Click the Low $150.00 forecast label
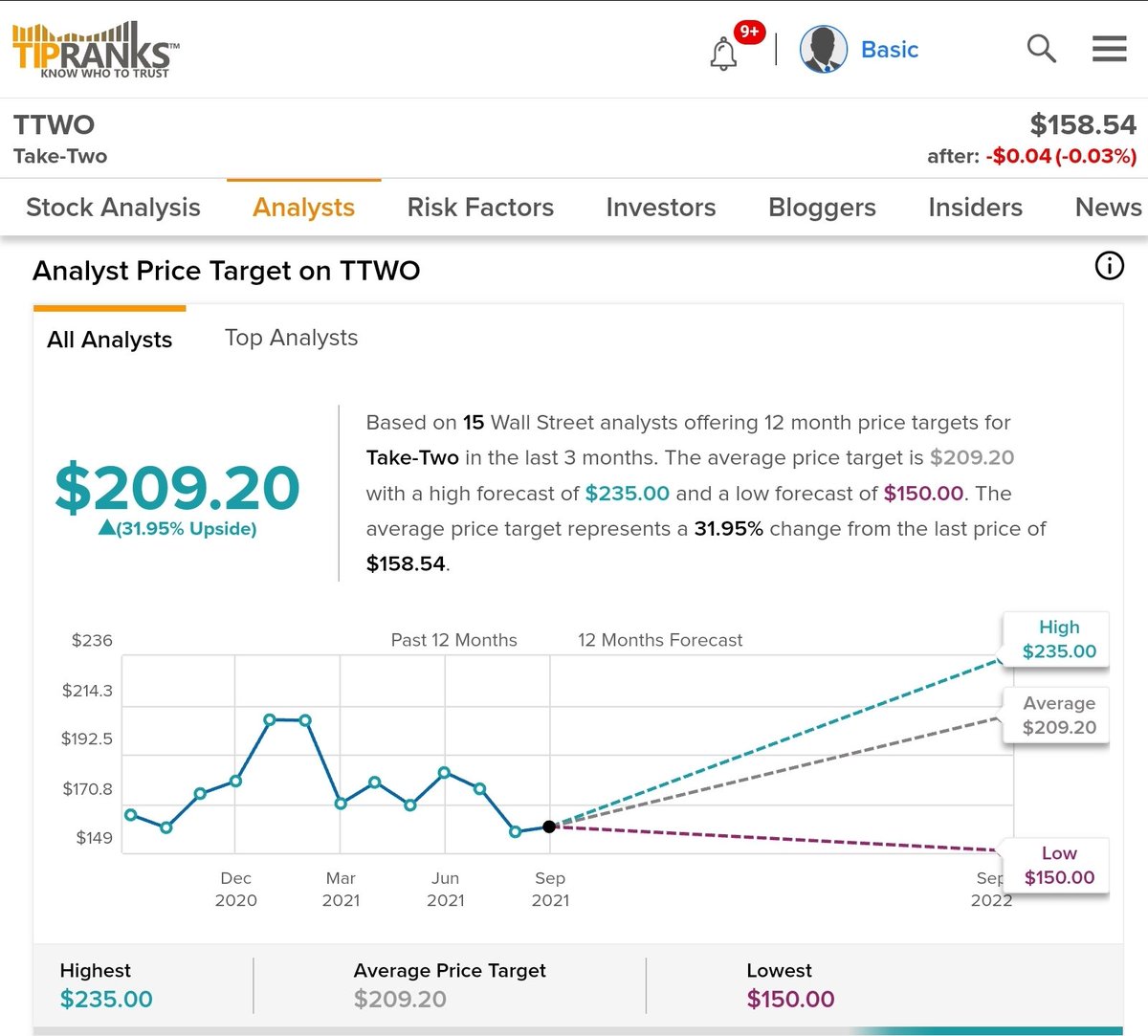Screen dimensions: 1148x1036 1058,865
